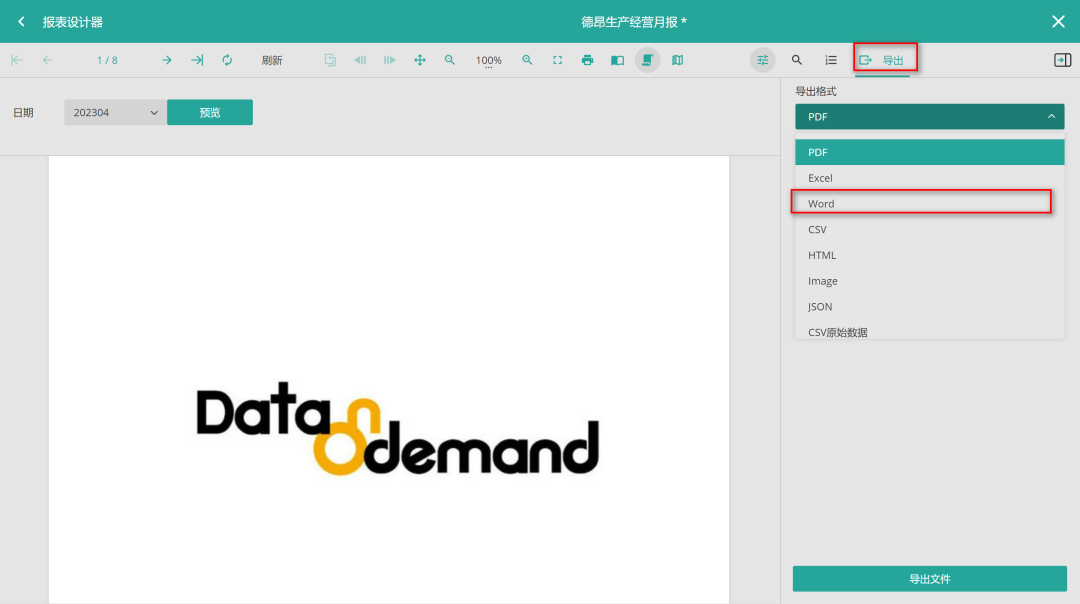This screenshot has height=604, width=1080.
Task: Click the zoom out magnifier icon
Action: pyautogui.click(x=450, y=60)
